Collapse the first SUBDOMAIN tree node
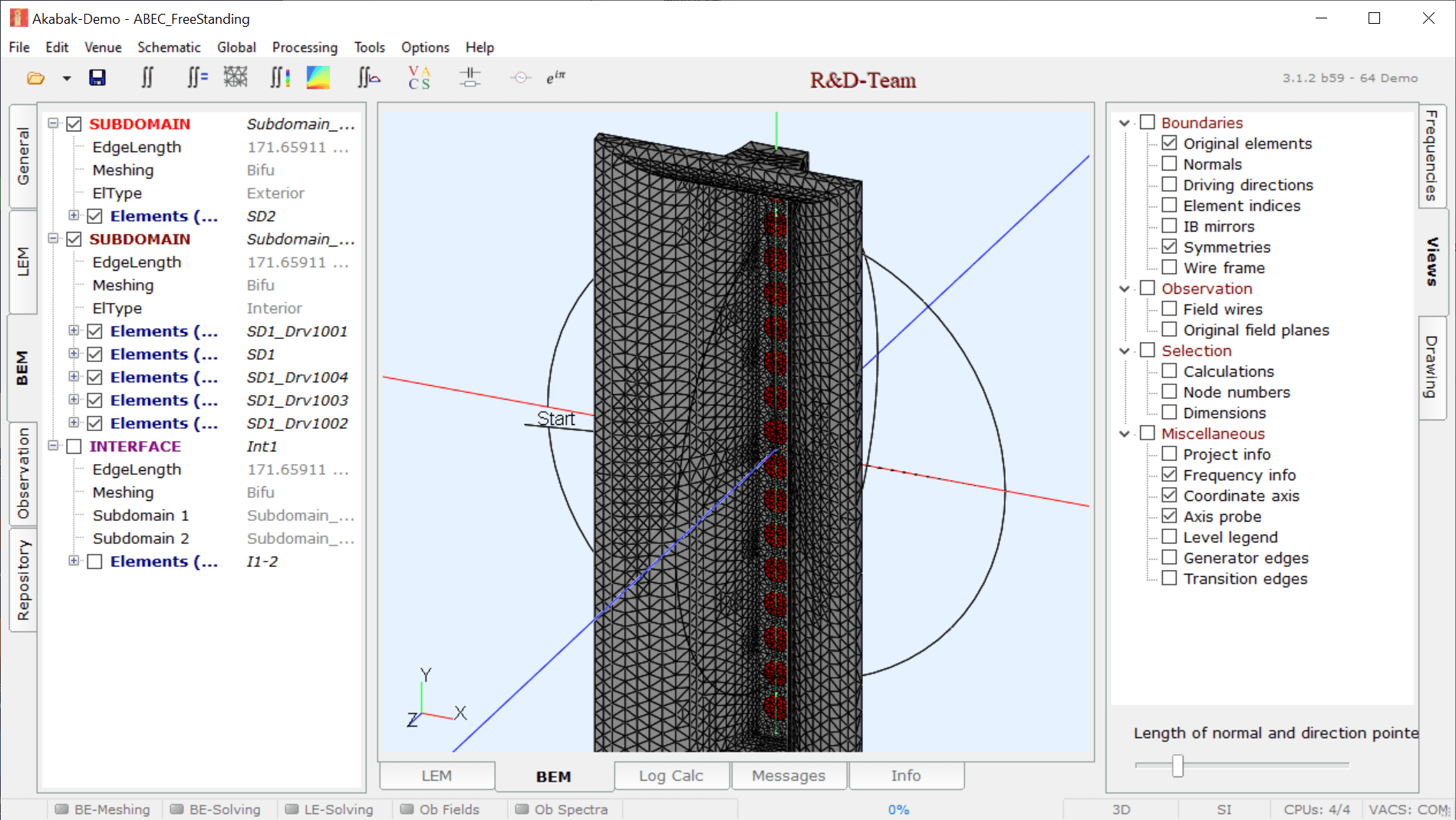 (x=53, y=123)
